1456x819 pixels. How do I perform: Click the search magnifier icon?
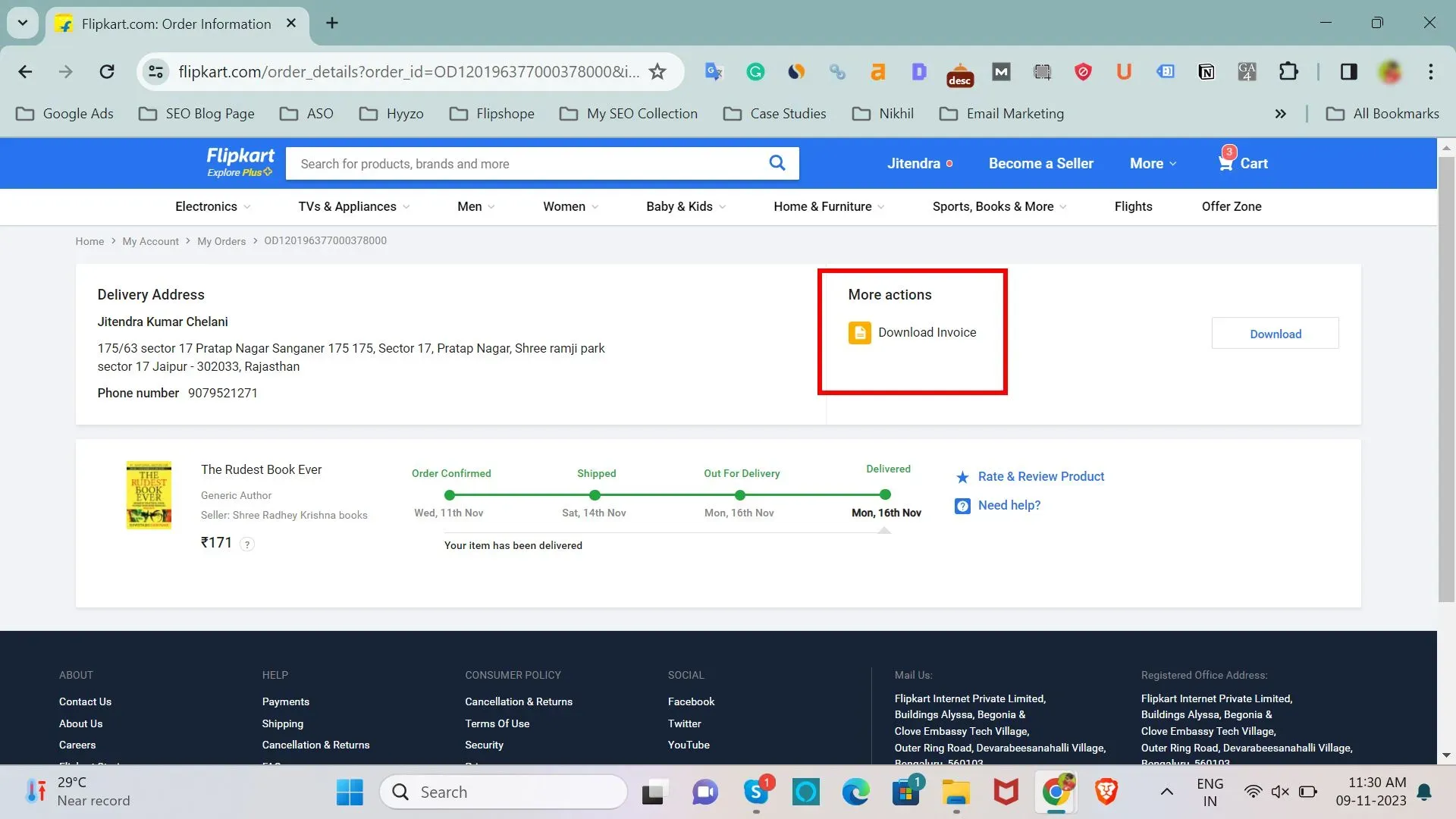778,163
